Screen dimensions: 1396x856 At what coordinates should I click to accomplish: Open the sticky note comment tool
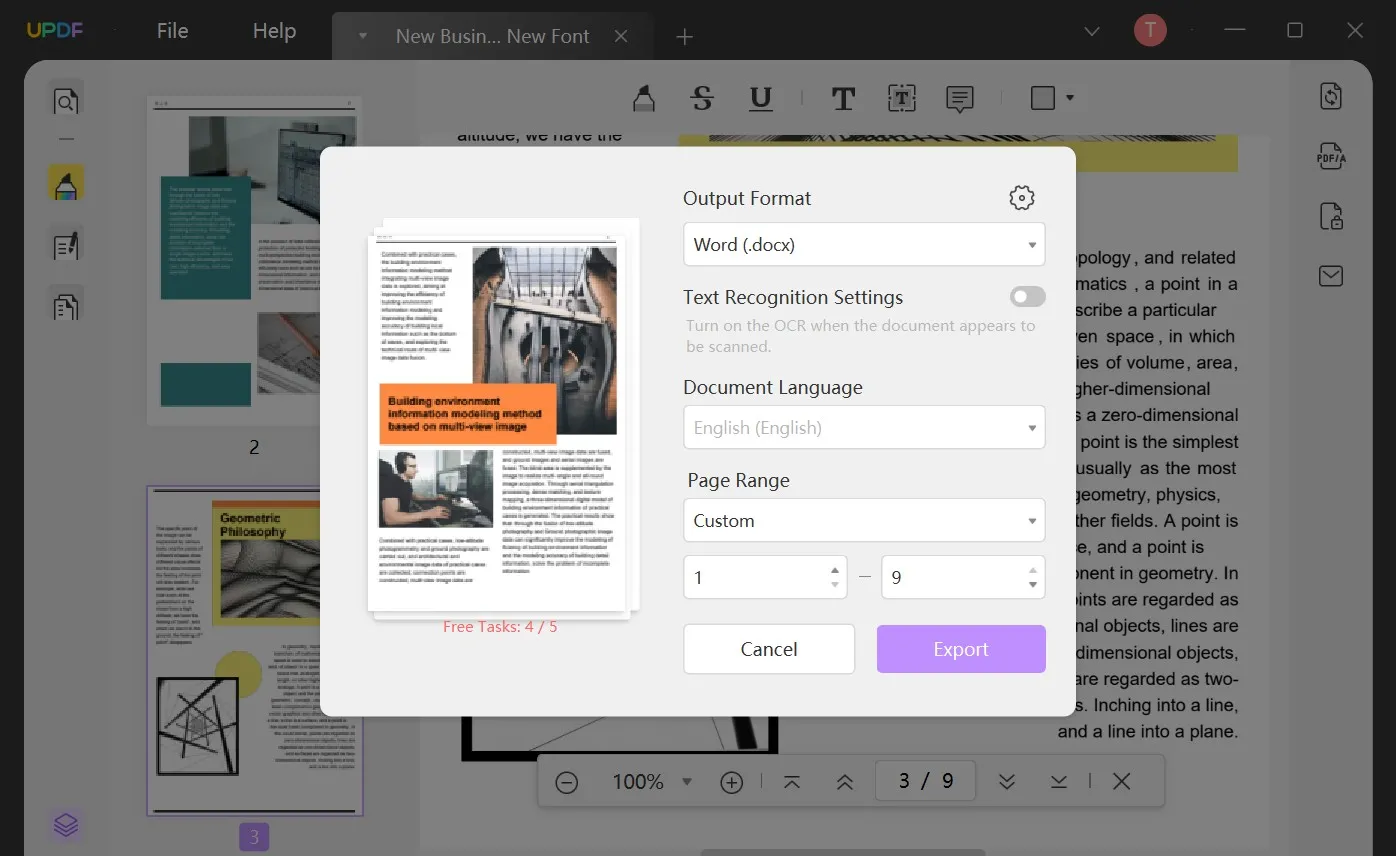[959, 98]
